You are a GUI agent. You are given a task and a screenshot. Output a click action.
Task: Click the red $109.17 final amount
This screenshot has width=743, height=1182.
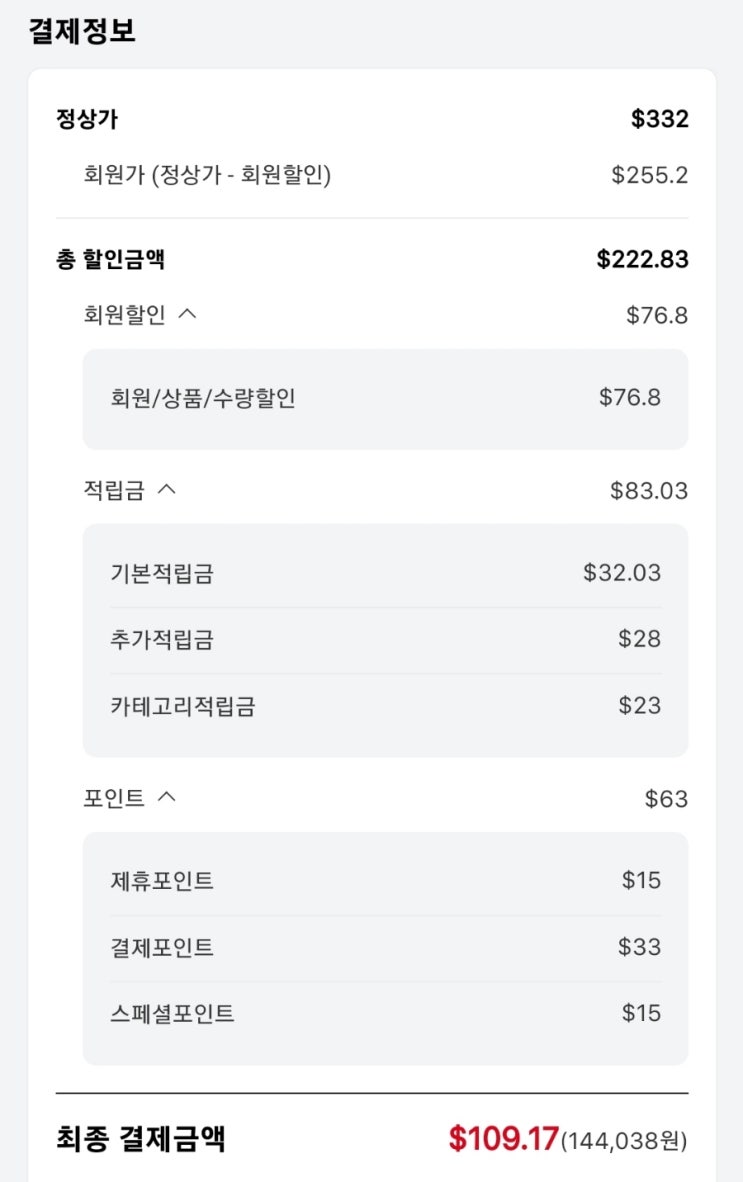click(x=503, y=1139)
